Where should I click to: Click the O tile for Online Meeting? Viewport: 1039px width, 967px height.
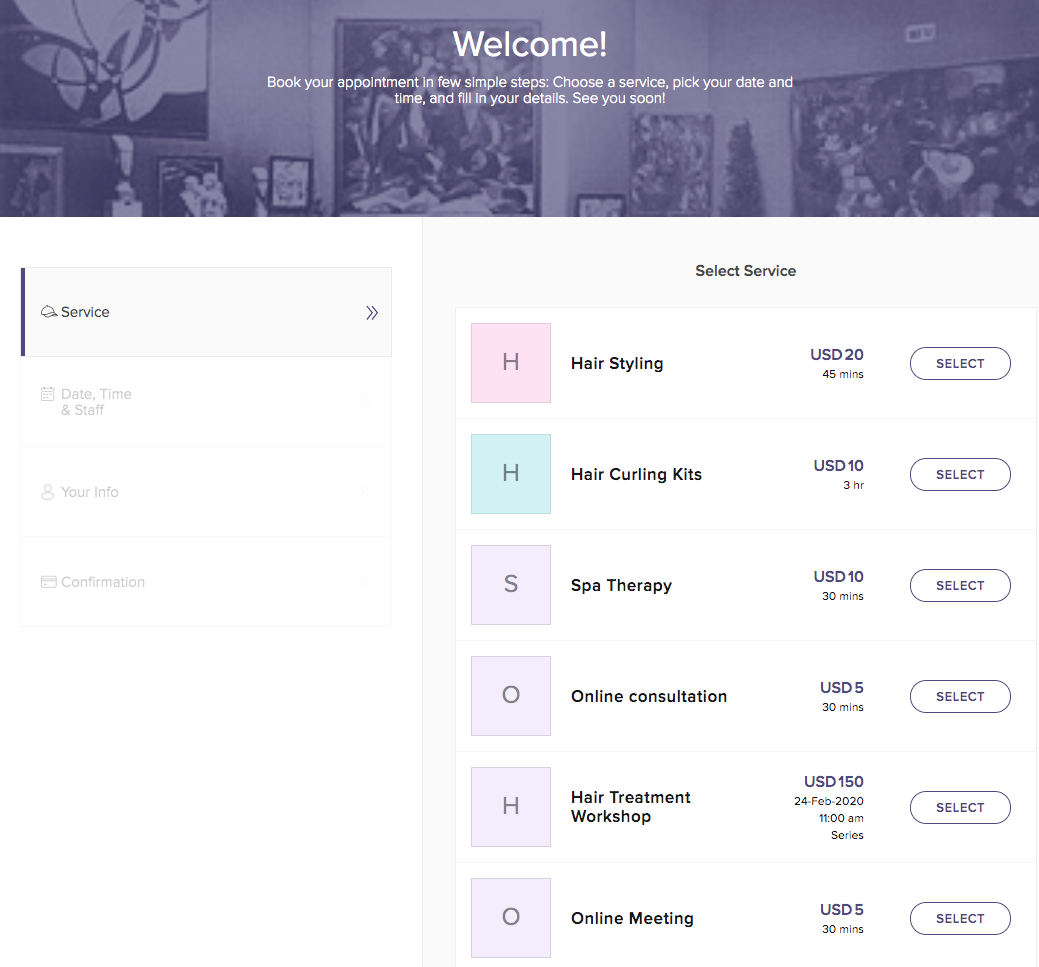pyautogui.click(x=511, y=918)
